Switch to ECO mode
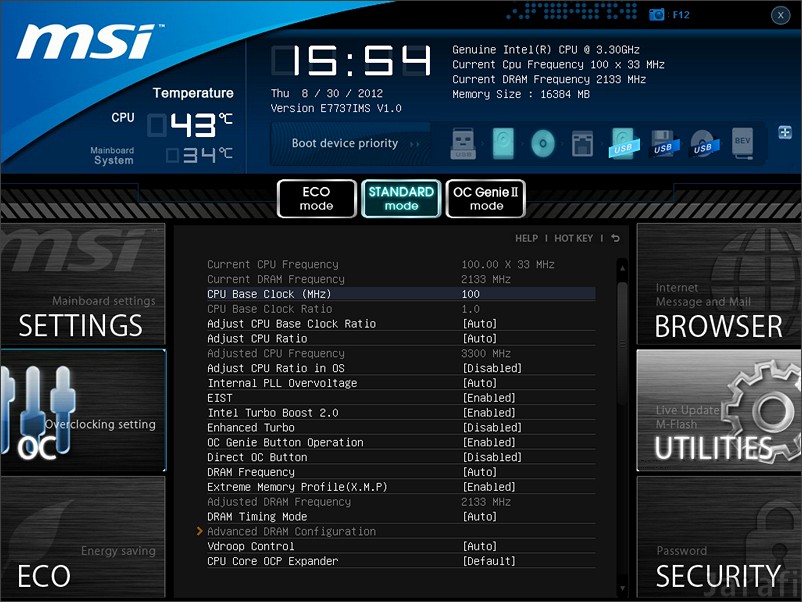This screenshot has height=602, width=802. point(317,198)
